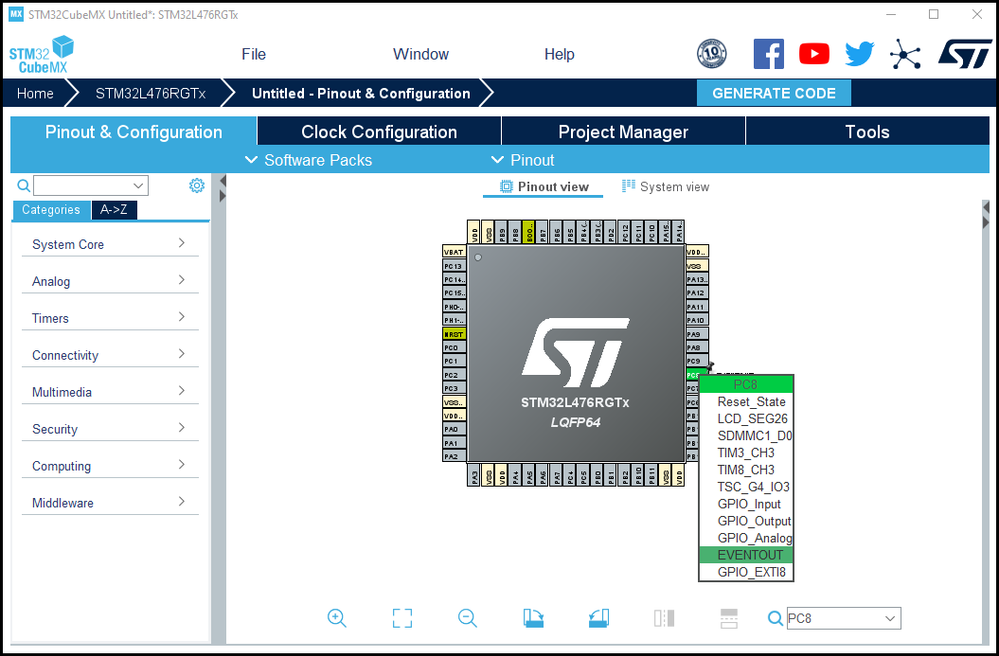The width and height of the screenshot is (999, 656).
Task: Set PC8 to TIM3_CH3
Action: 746,452
